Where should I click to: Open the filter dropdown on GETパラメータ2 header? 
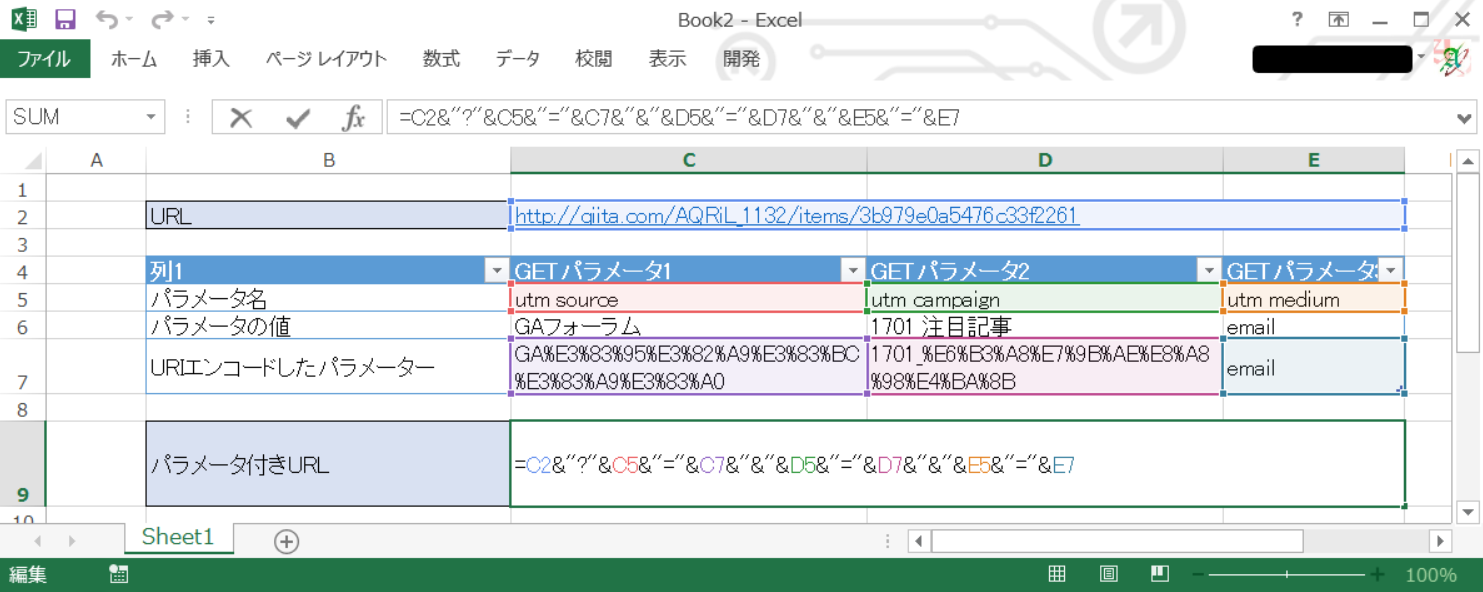point(1208,269)
